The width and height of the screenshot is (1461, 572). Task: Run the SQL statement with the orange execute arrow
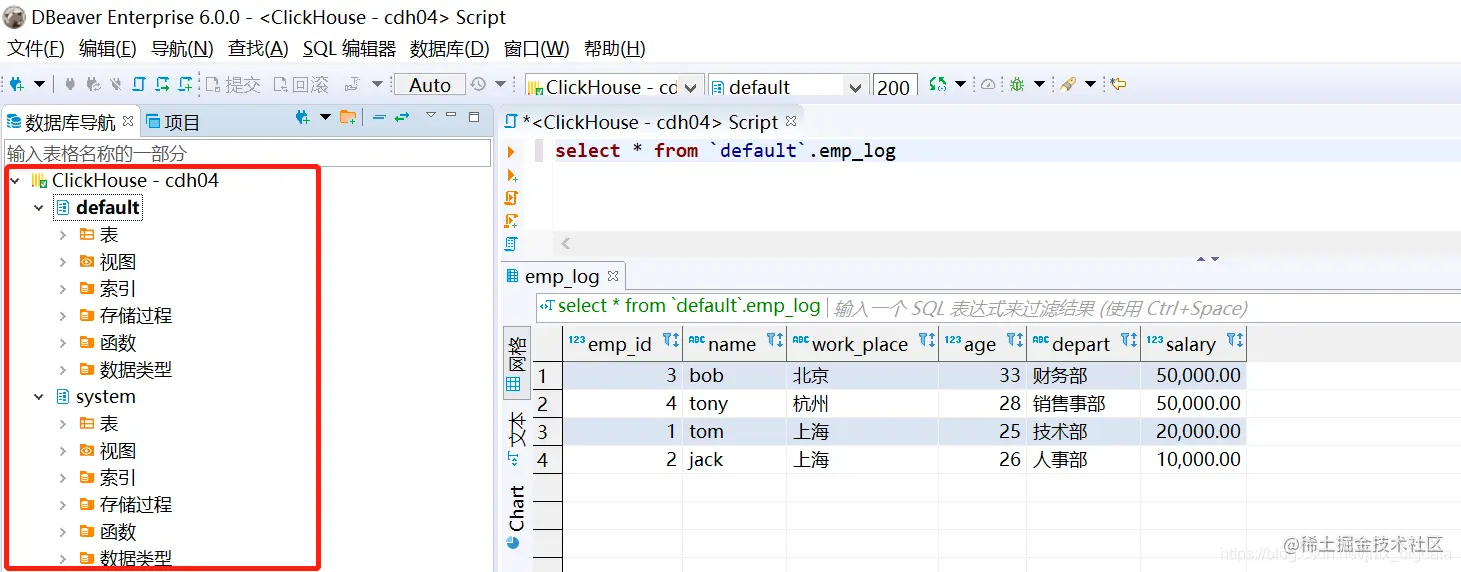point(511,152)
